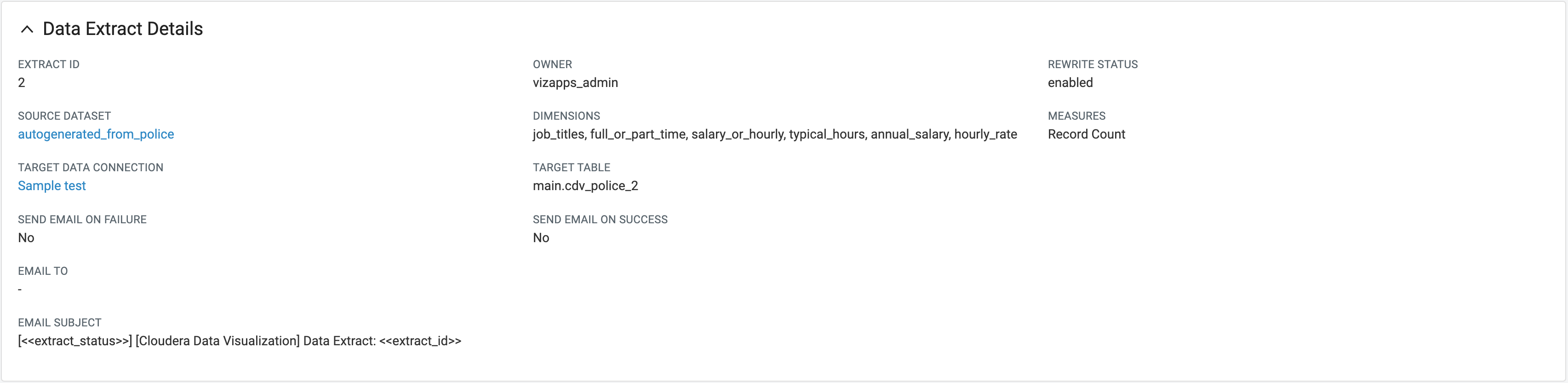Click the EMAIL TO label
Image resolution: width=1568 pixels, height=383 pixels.
click(x=43, y=271)
